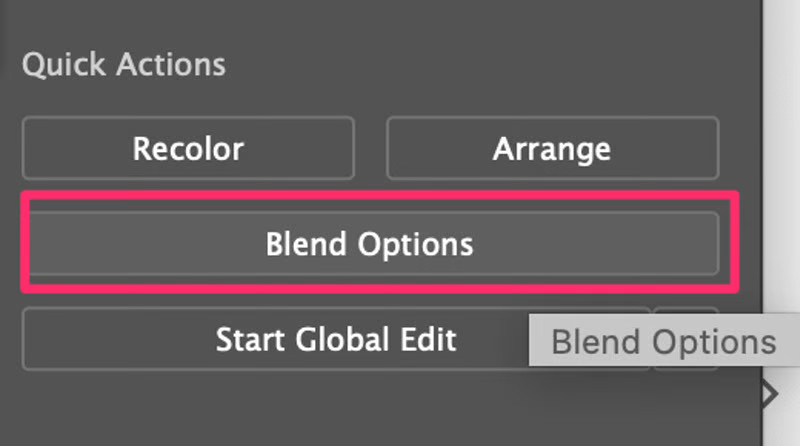Click the pink-outlined Blend Options button

[x=370, y=243]
